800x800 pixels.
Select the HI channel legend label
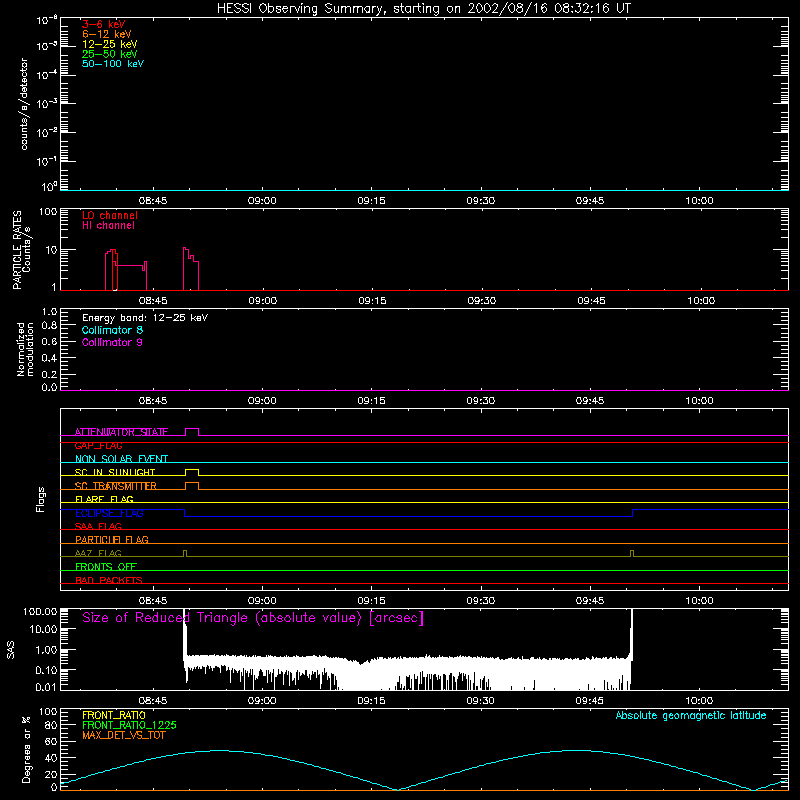pos(108,226)
